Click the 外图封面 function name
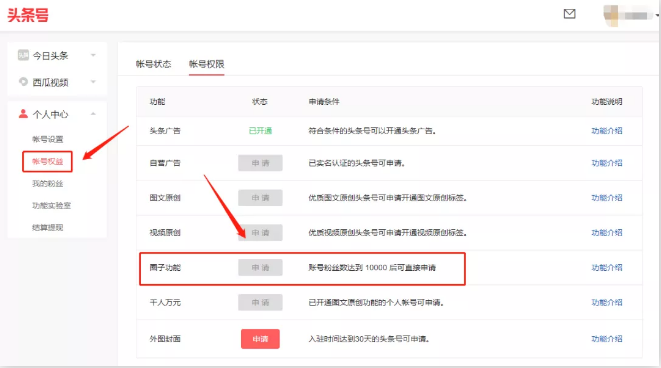Screen dimensions: 661x368 point(165,339)
